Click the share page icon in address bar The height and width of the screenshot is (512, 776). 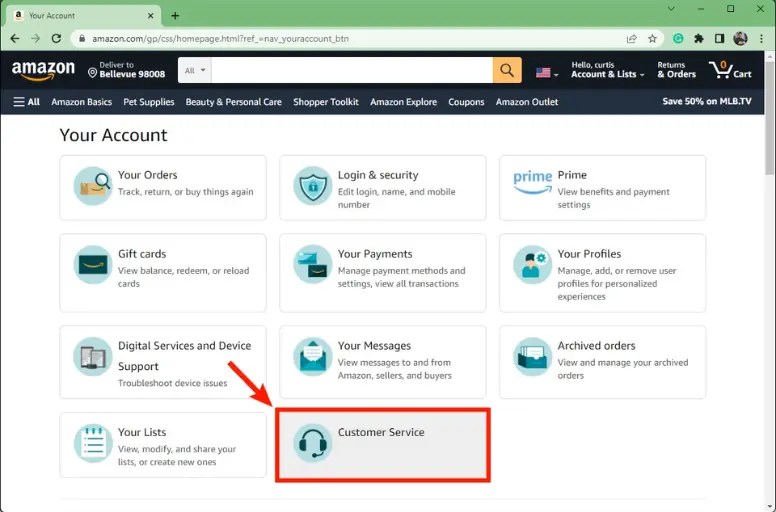pos(631,39)
